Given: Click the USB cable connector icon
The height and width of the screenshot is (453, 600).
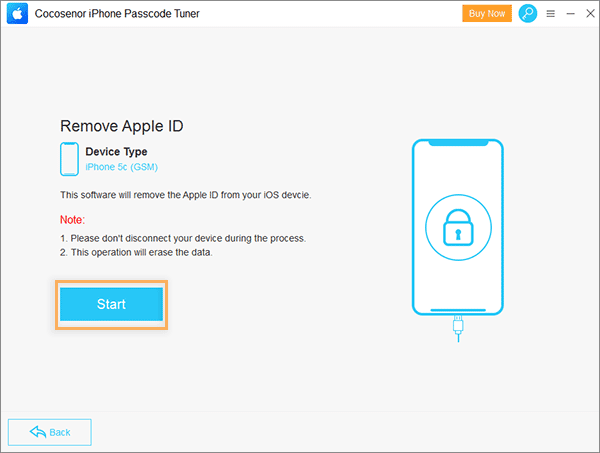Looking at the screenshot, I should 458,328.
